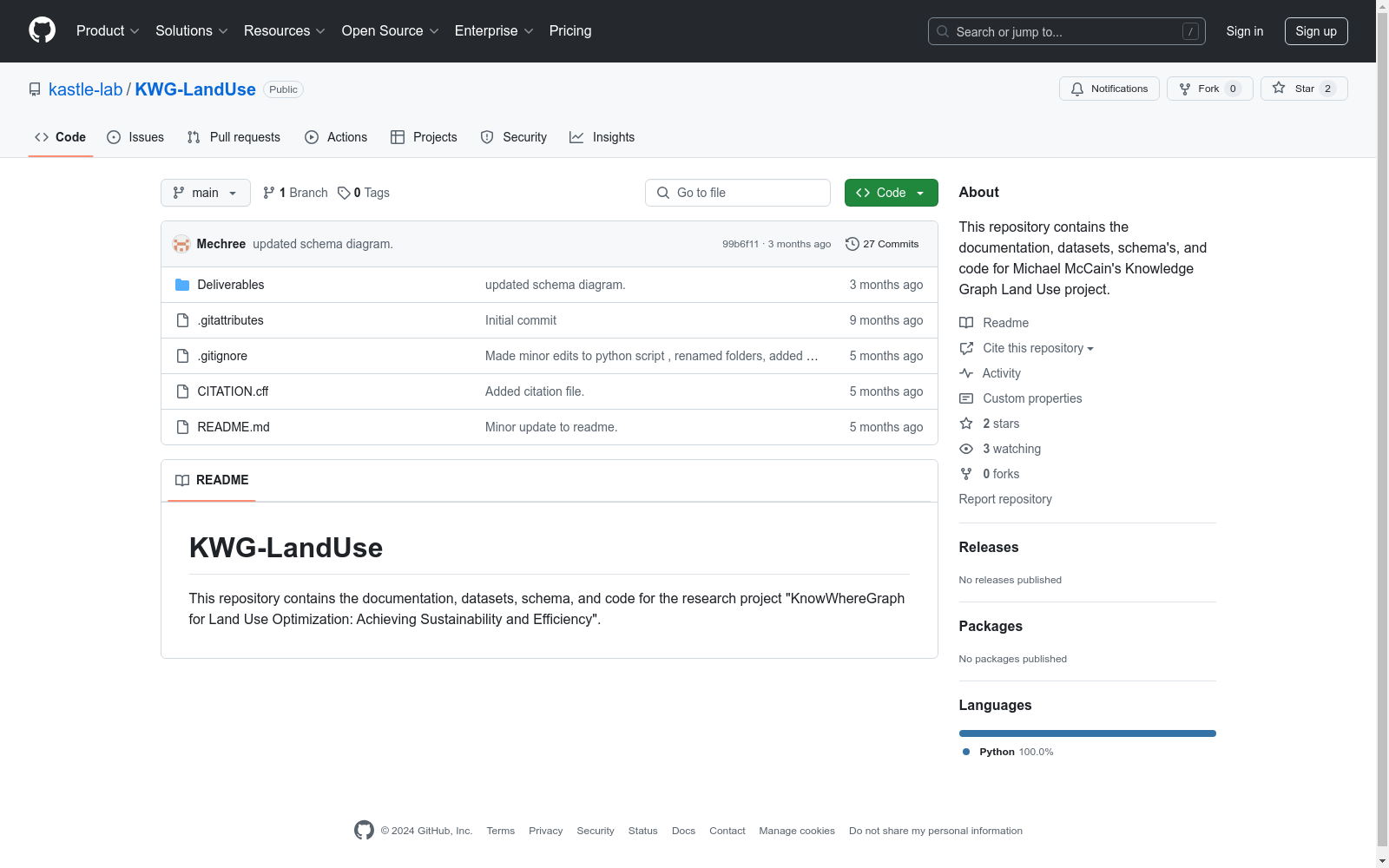Click the README book icon in file panel
The image size is (1389, 868).
click(x=182, y=480)
